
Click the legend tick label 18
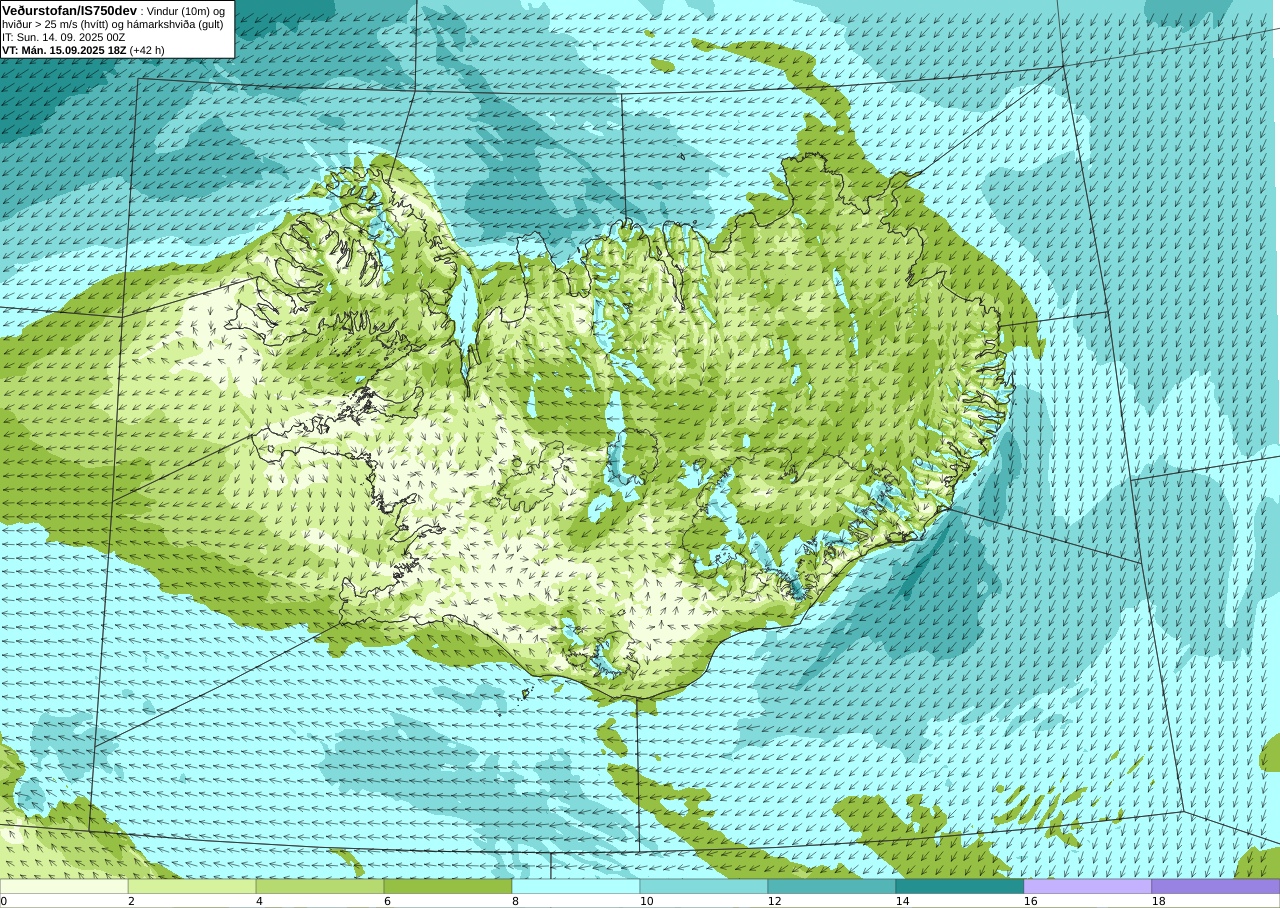click(1158, 901)
